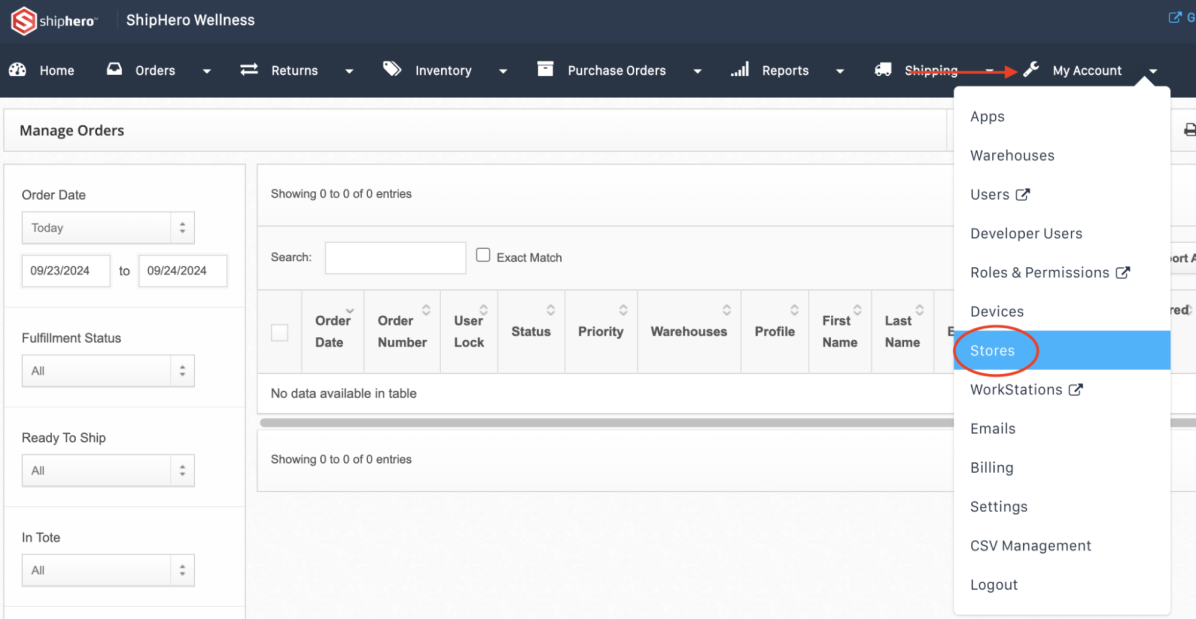1196x619 pixels.
Task: Click the Reports bar chart icon
Action: tap(740, 70)
